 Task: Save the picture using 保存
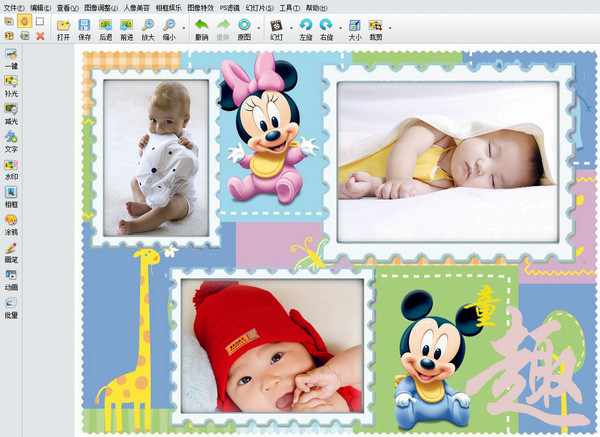84,30
